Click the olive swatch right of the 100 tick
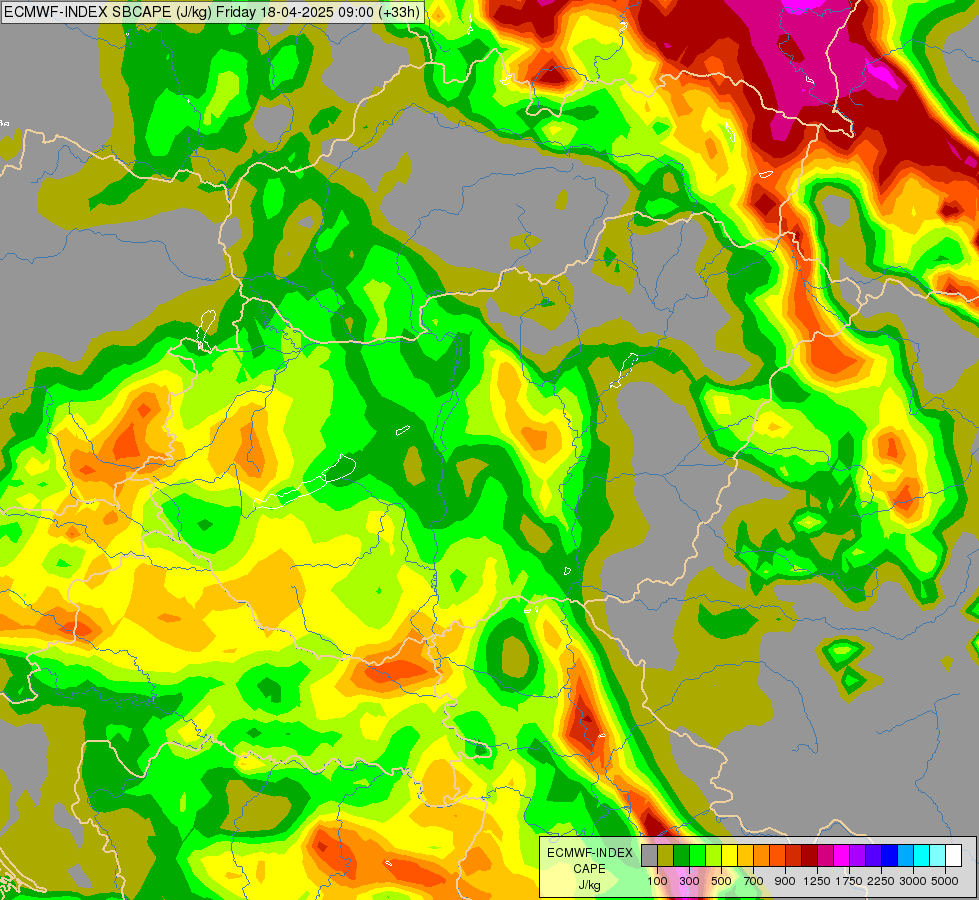 coord(666,855)
